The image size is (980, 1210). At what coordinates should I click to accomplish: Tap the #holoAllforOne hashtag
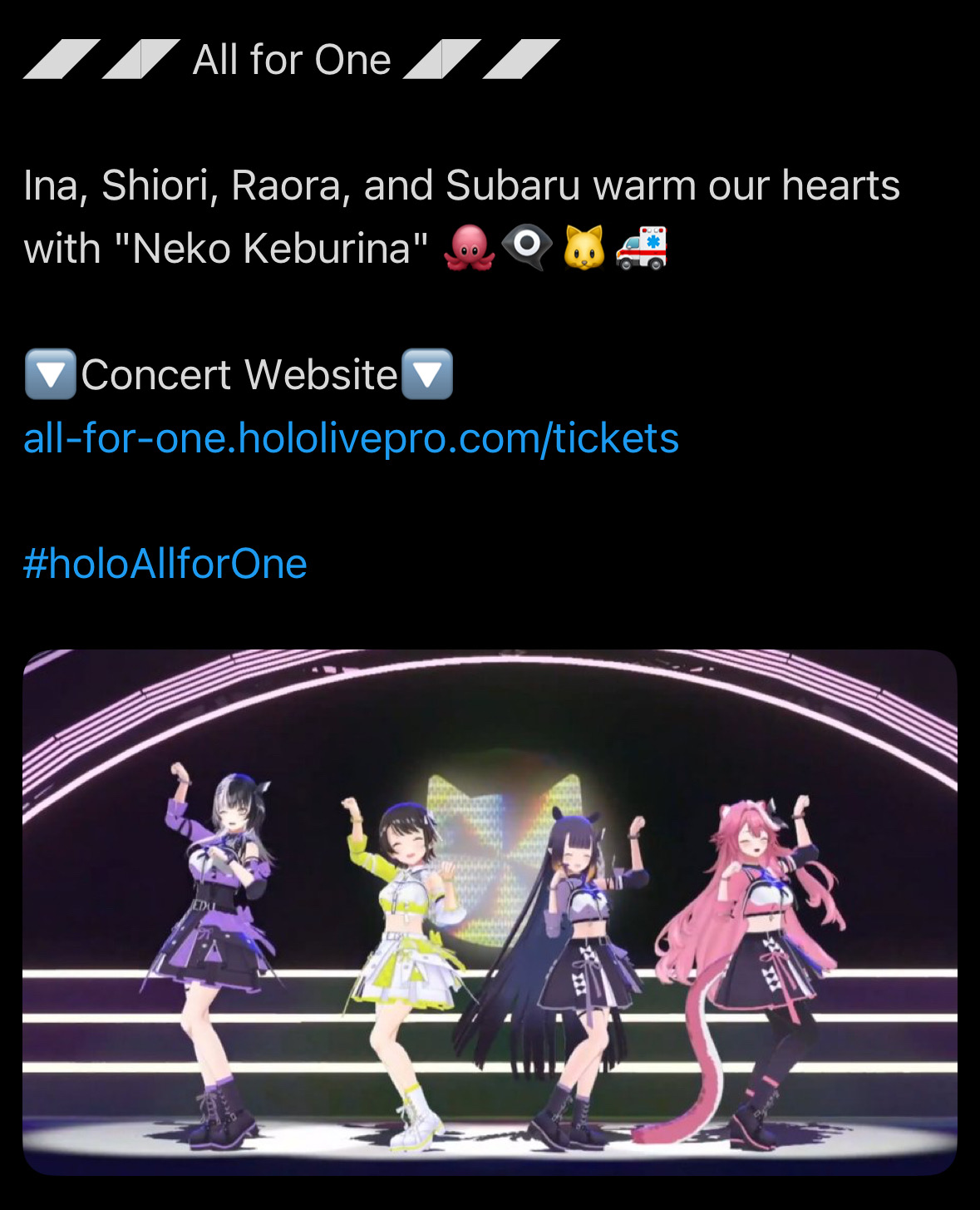pos(165,564)
